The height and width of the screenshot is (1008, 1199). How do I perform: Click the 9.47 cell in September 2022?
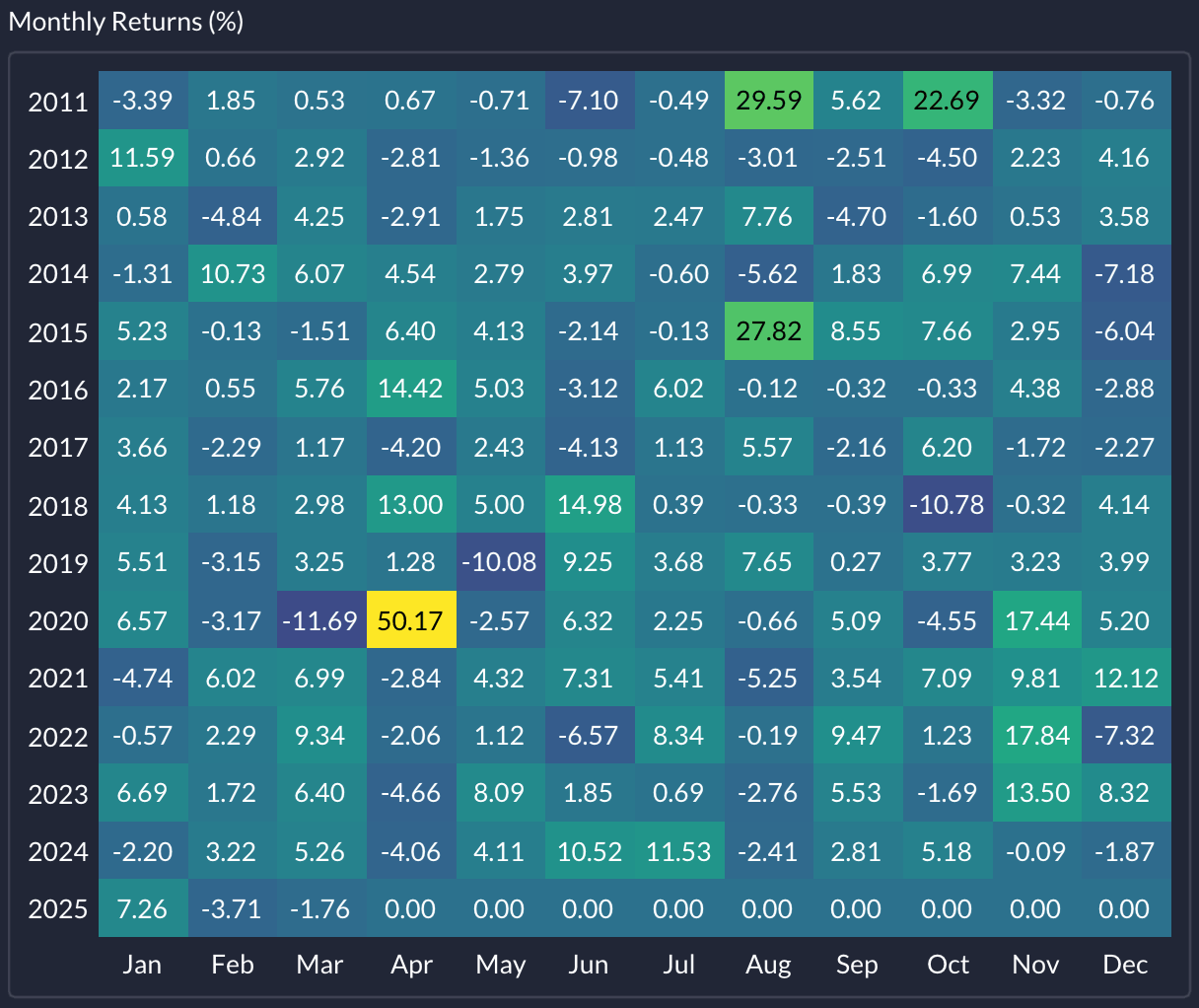tap(857, 736)
